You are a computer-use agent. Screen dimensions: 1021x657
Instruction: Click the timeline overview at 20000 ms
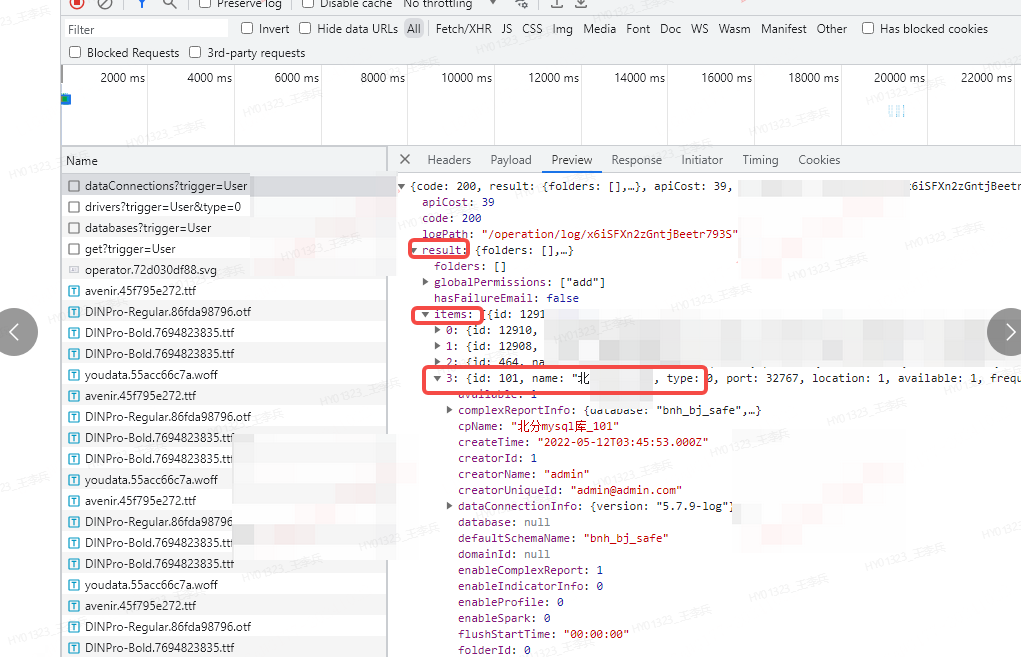coord(899,77)
